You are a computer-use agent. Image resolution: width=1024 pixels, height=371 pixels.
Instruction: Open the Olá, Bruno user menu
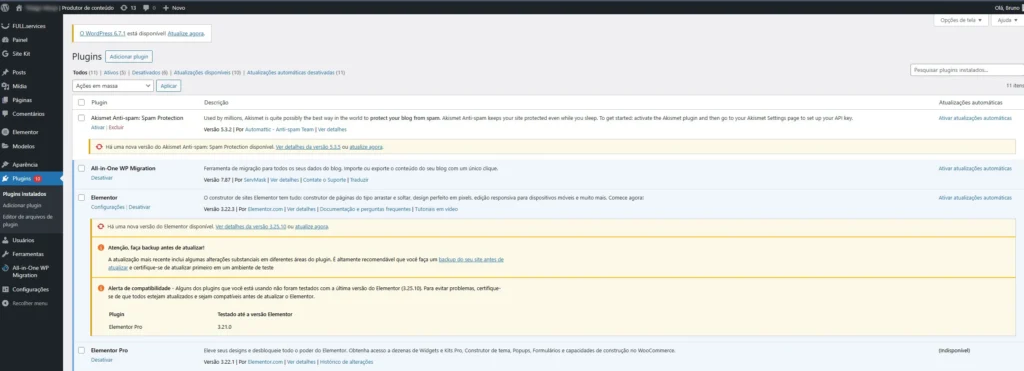tap(1007, 7)
